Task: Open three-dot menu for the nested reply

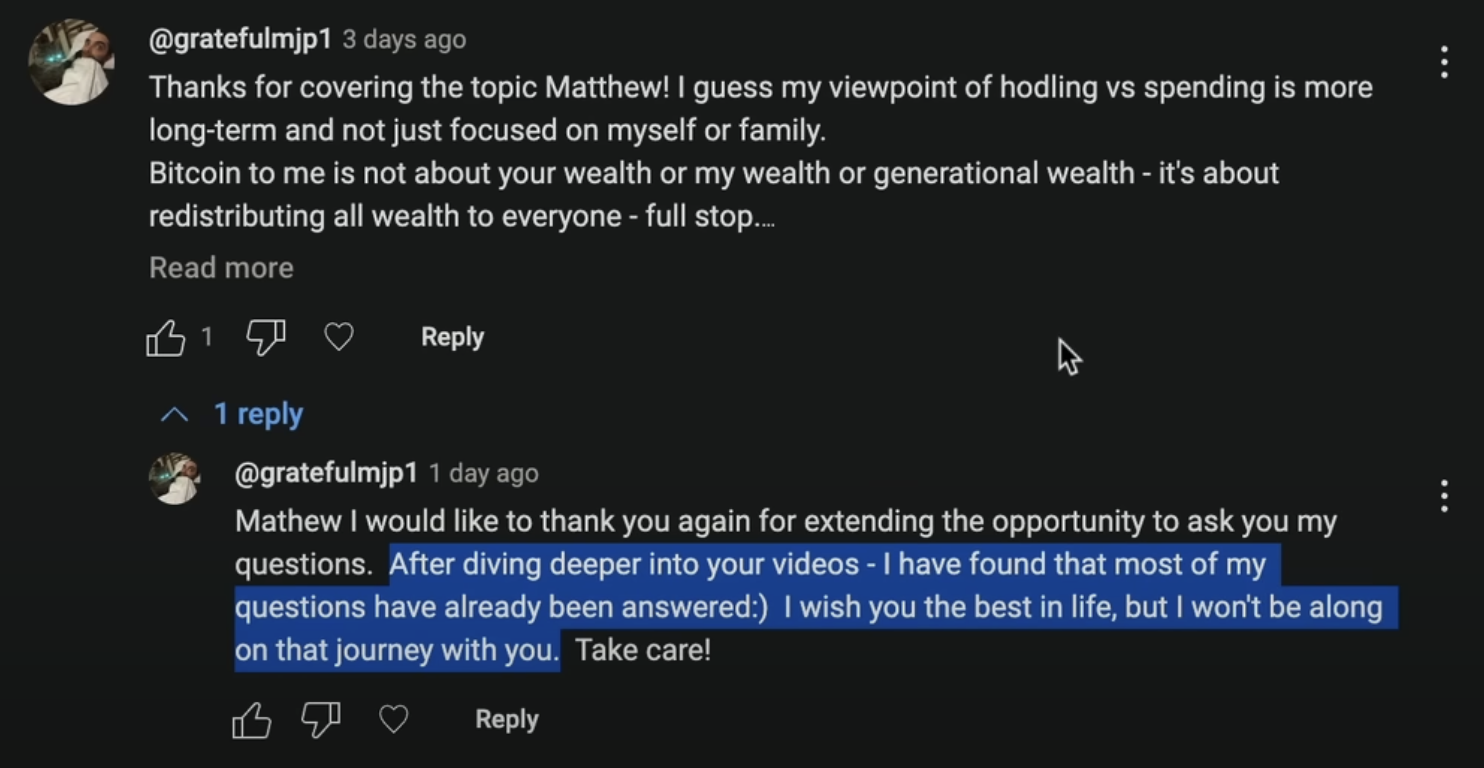Action: pyautogui.click(x=1443, y=496)
